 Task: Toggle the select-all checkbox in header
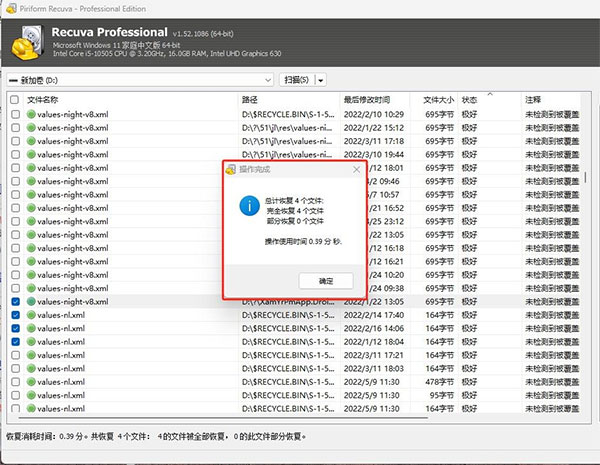(15, 100)
